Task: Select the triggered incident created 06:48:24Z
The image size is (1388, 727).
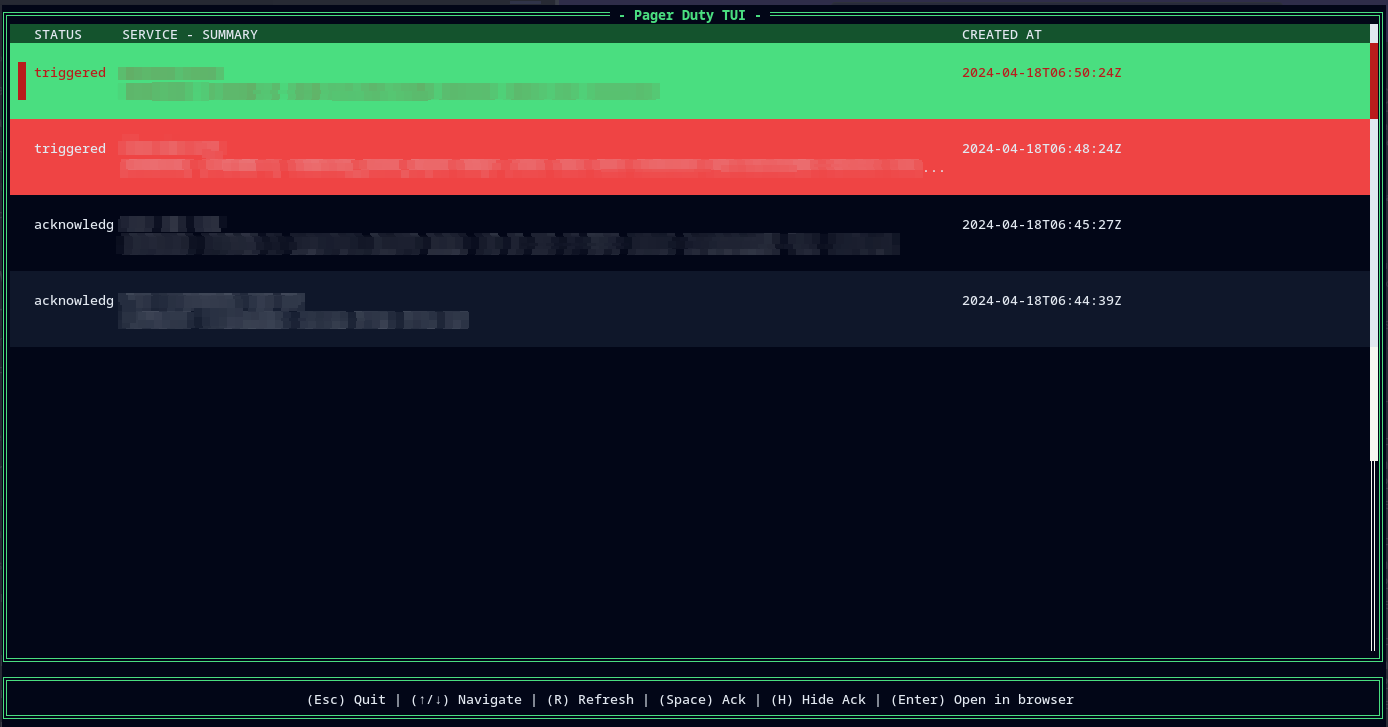Action: (690, 157)
